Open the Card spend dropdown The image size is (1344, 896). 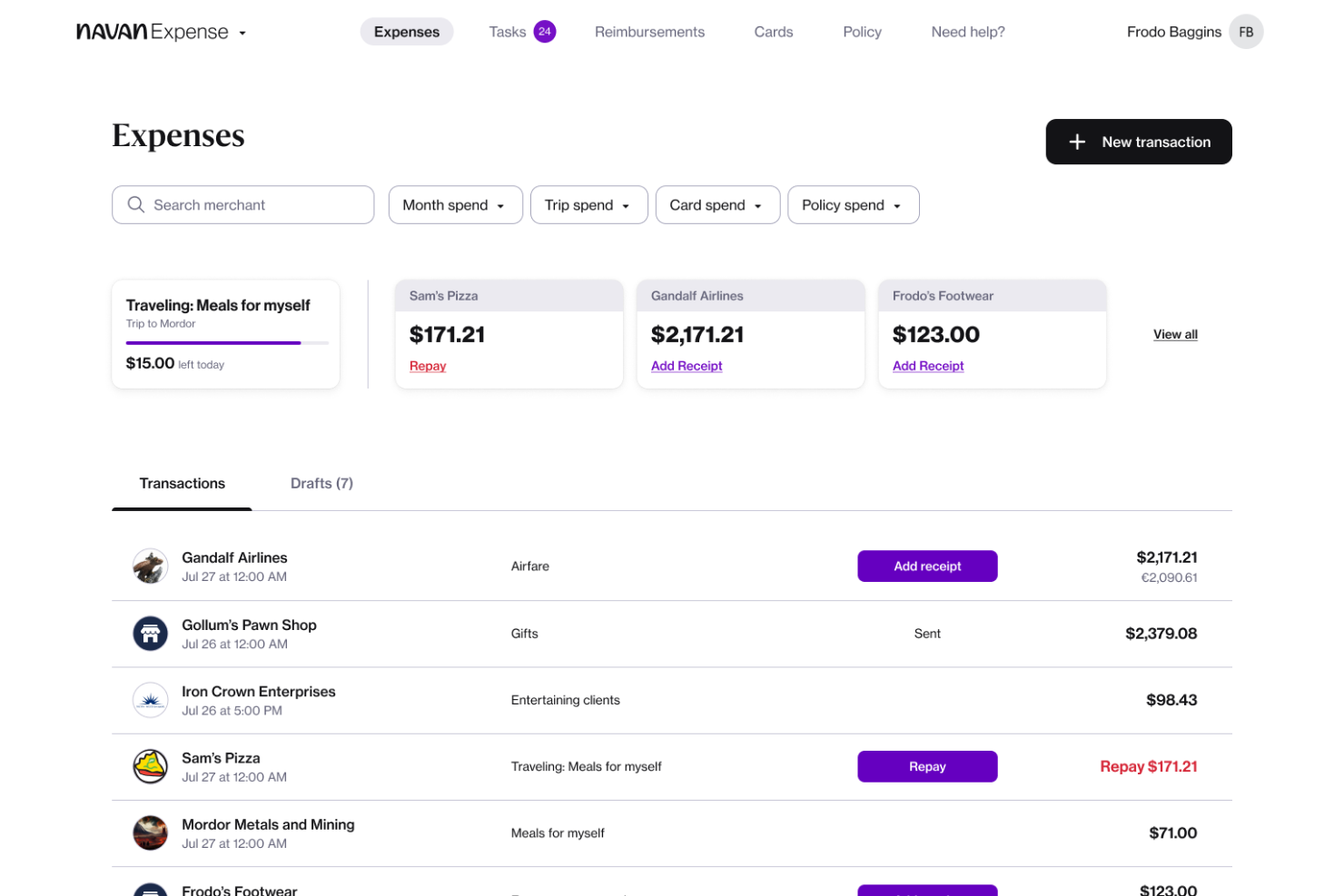[717, 205]
